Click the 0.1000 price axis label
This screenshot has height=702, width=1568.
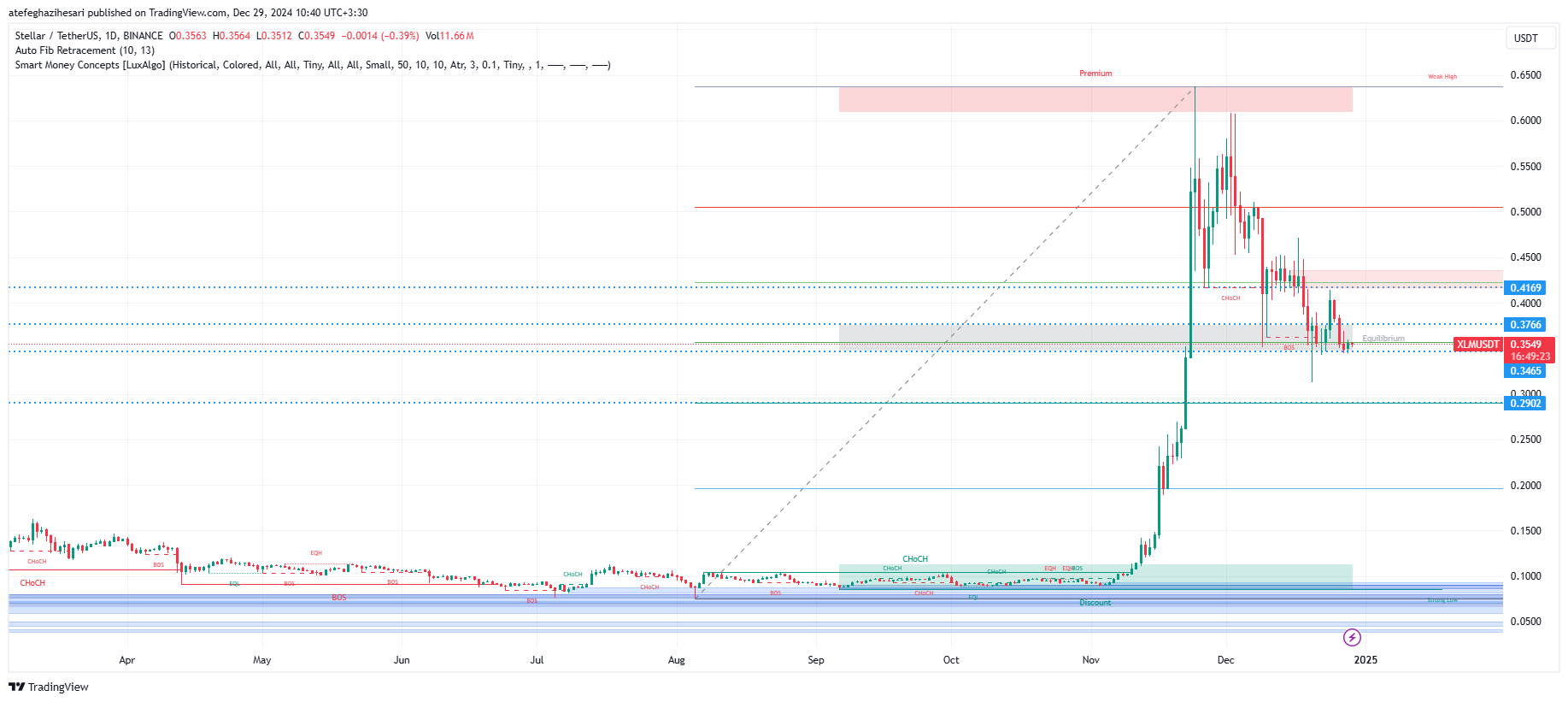tap(1525, 576)
